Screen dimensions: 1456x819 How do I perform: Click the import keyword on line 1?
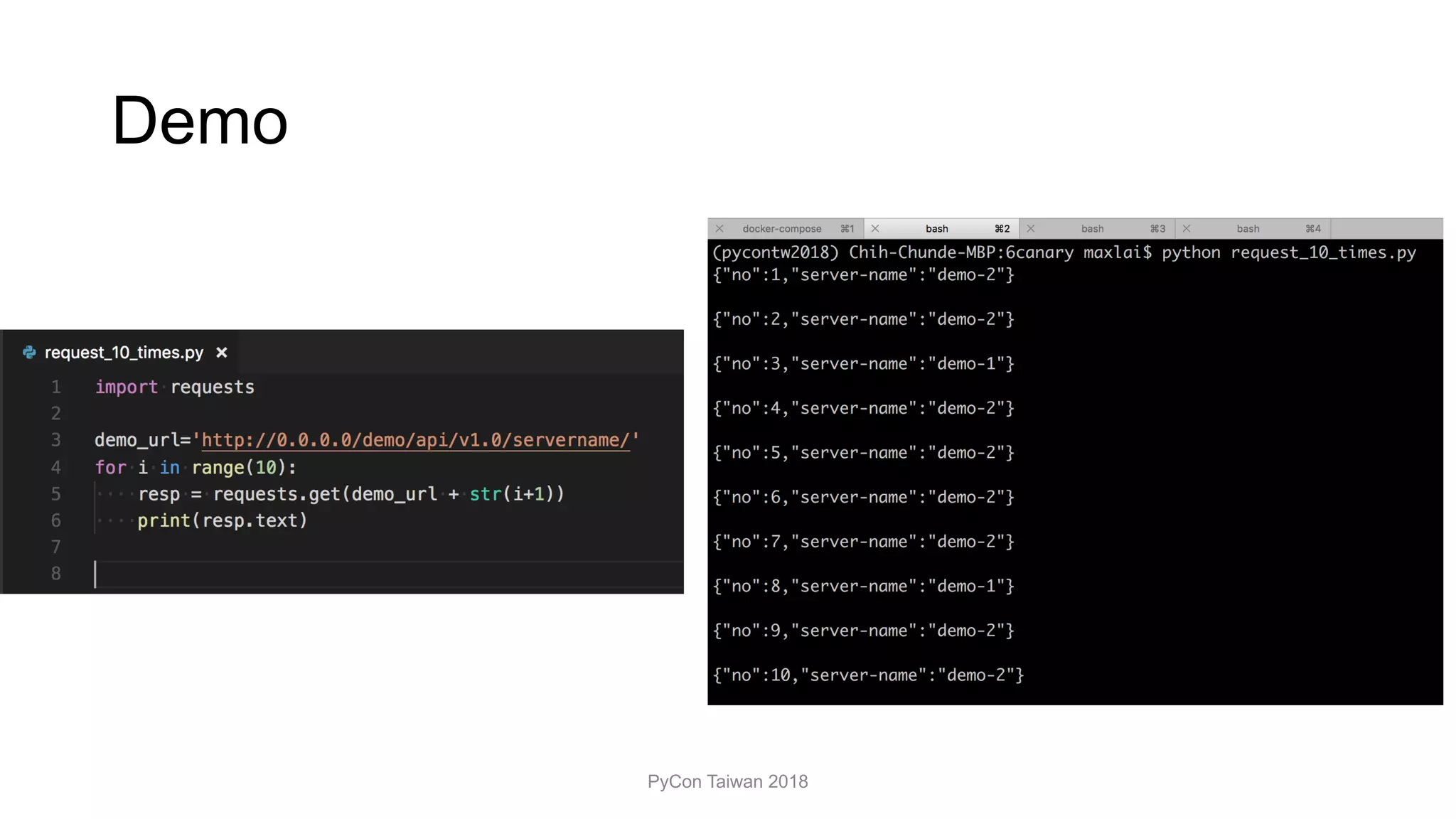point(126,387)
